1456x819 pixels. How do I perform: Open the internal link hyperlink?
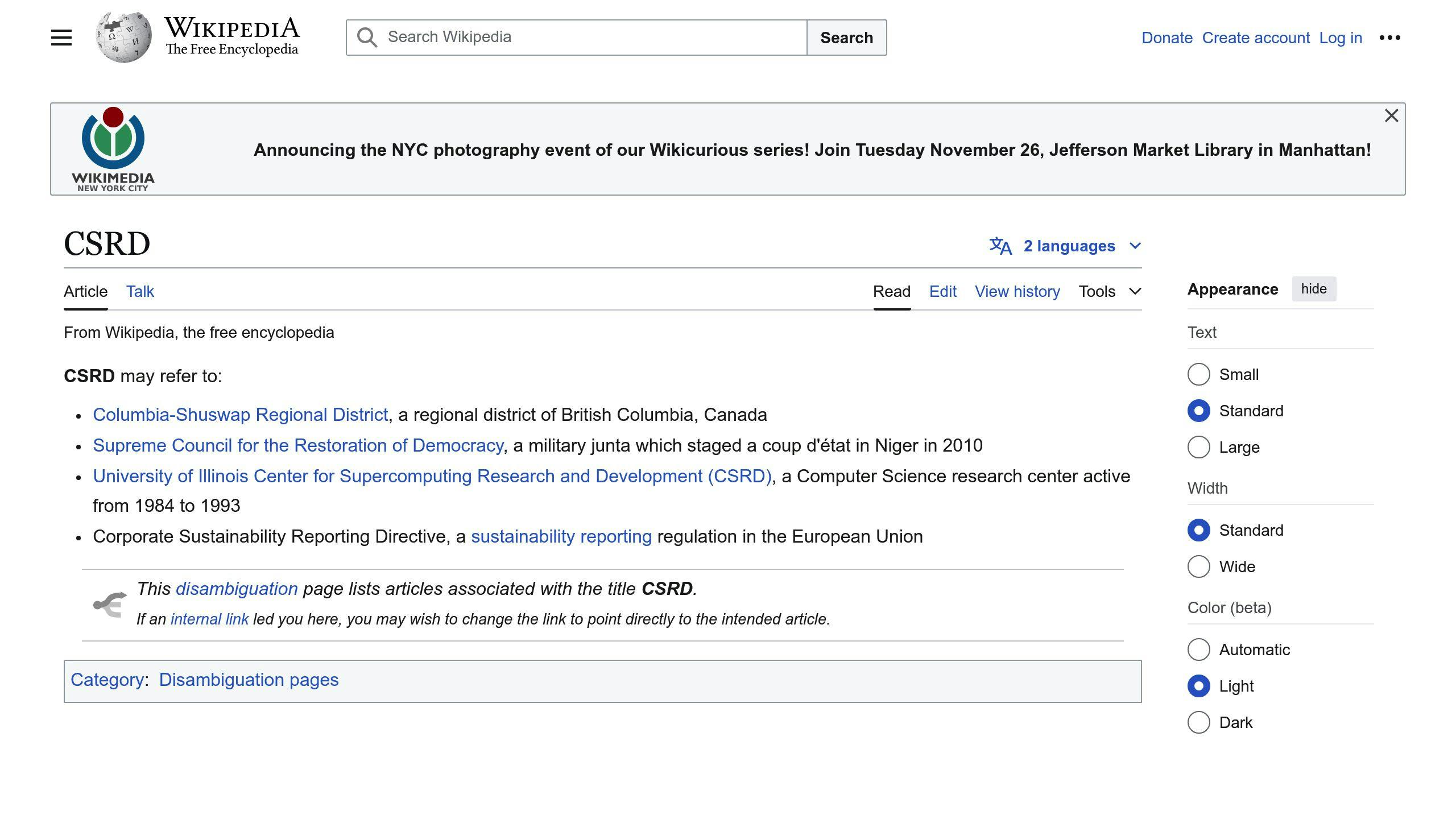click(x=209, y=619)
